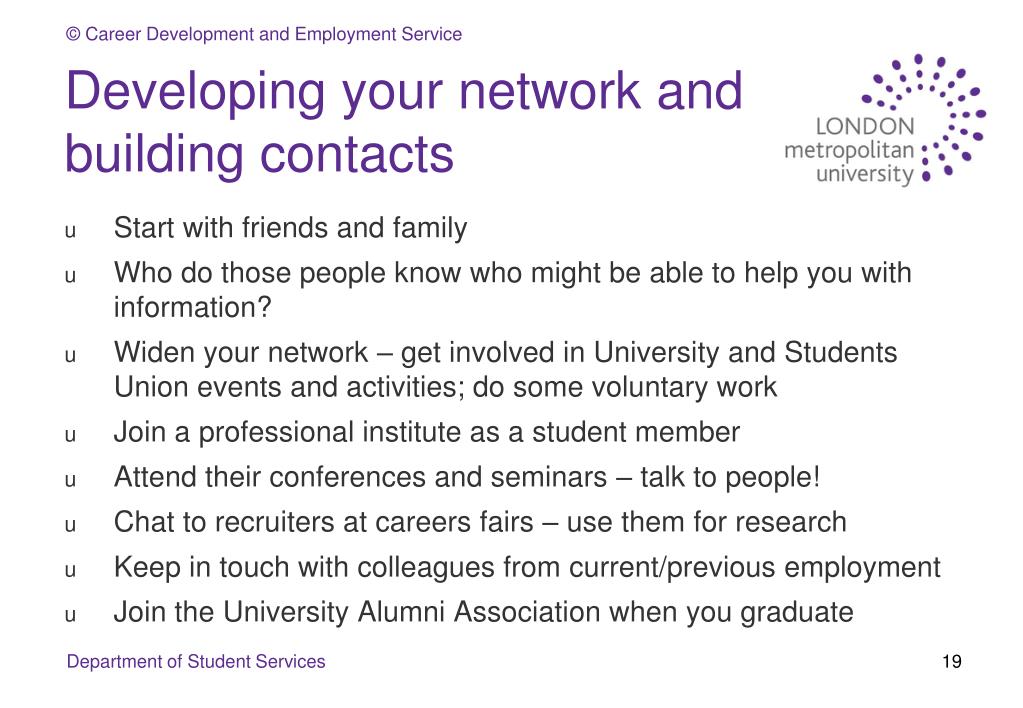
Task: Select the slide title 'Developing your network'
Action: (x=404, y=122)
